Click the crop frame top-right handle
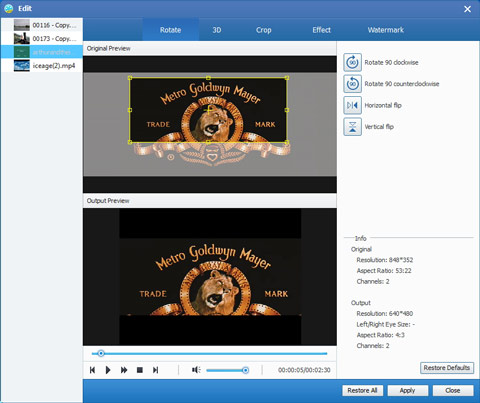The height and width of the screenshot is (403, 480). point(287,78)
